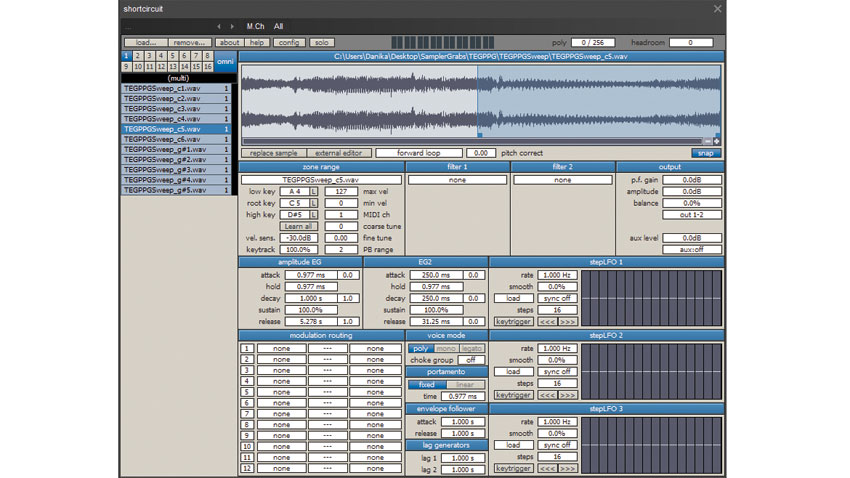Enable mono voice mode

[445, 348]
